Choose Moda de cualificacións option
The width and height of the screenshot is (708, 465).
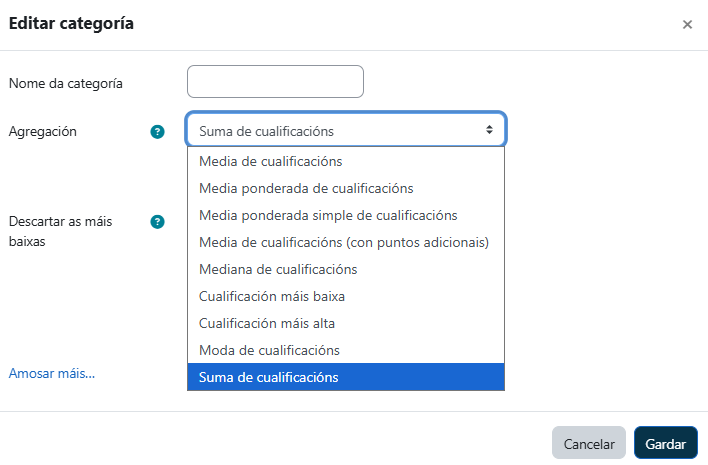pyautogui.click(x=269, y=350)
